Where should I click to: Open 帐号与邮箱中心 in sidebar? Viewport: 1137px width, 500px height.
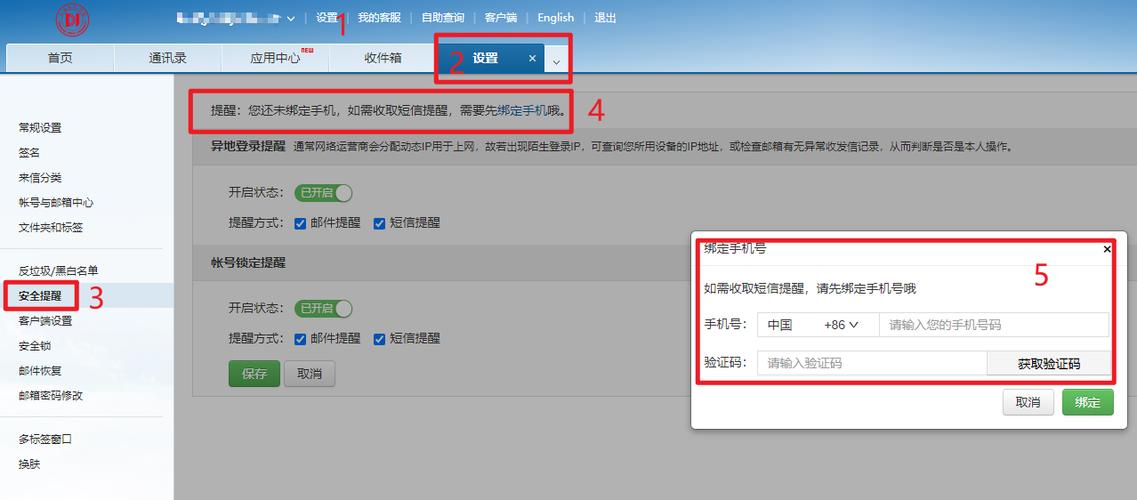point(56,203)
